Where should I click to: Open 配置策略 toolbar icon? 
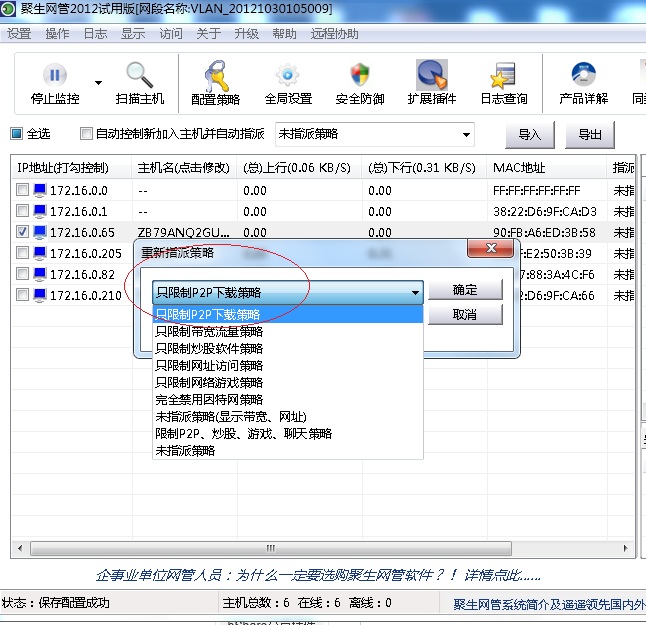216,75
